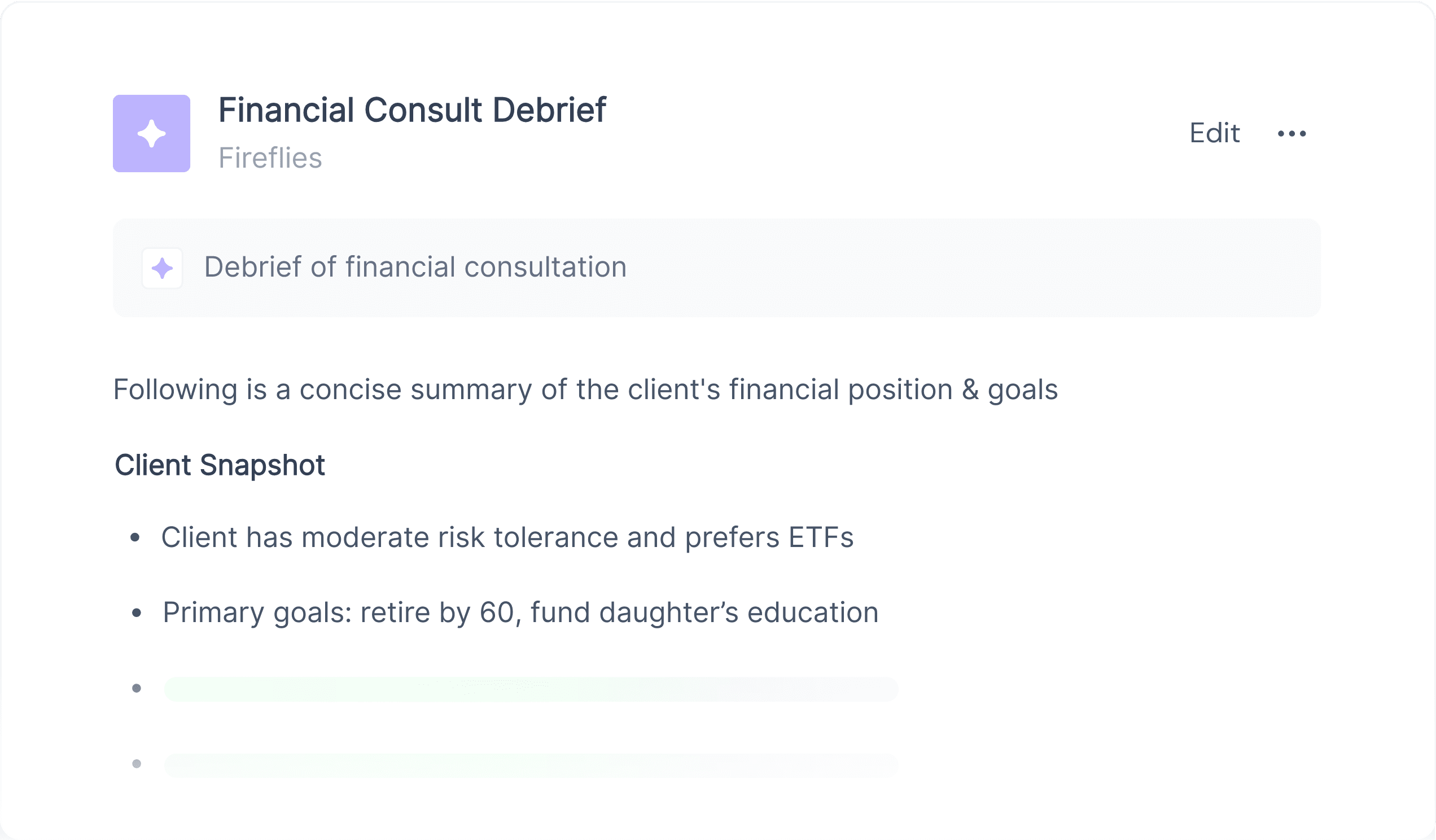The height and width of the screenshot is (840, 1436).
Task: Click the Fireflies subtitle label
Action: click(270, 158)
